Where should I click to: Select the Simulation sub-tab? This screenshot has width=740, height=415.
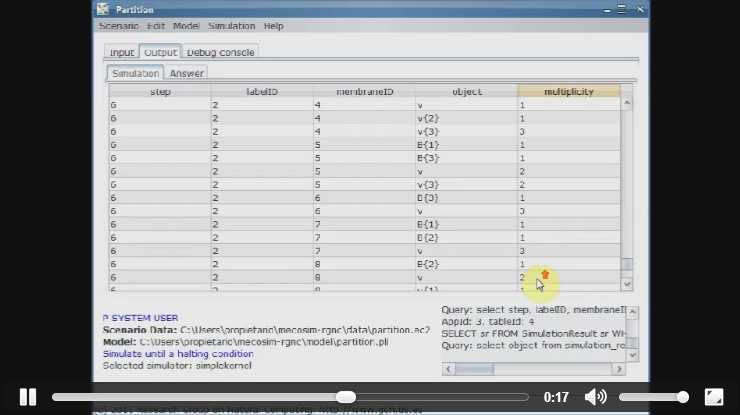click(x=135, y=73)
